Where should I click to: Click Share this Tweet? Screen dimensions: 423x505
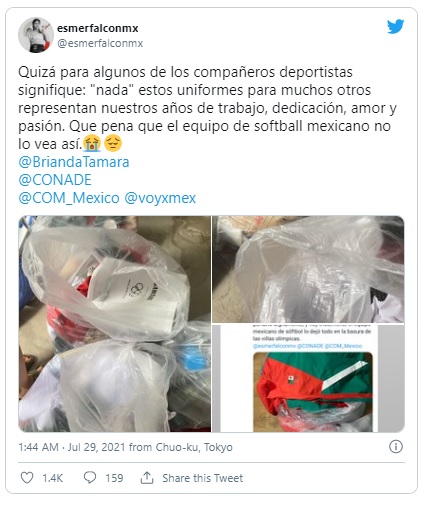tap(203, 478)
